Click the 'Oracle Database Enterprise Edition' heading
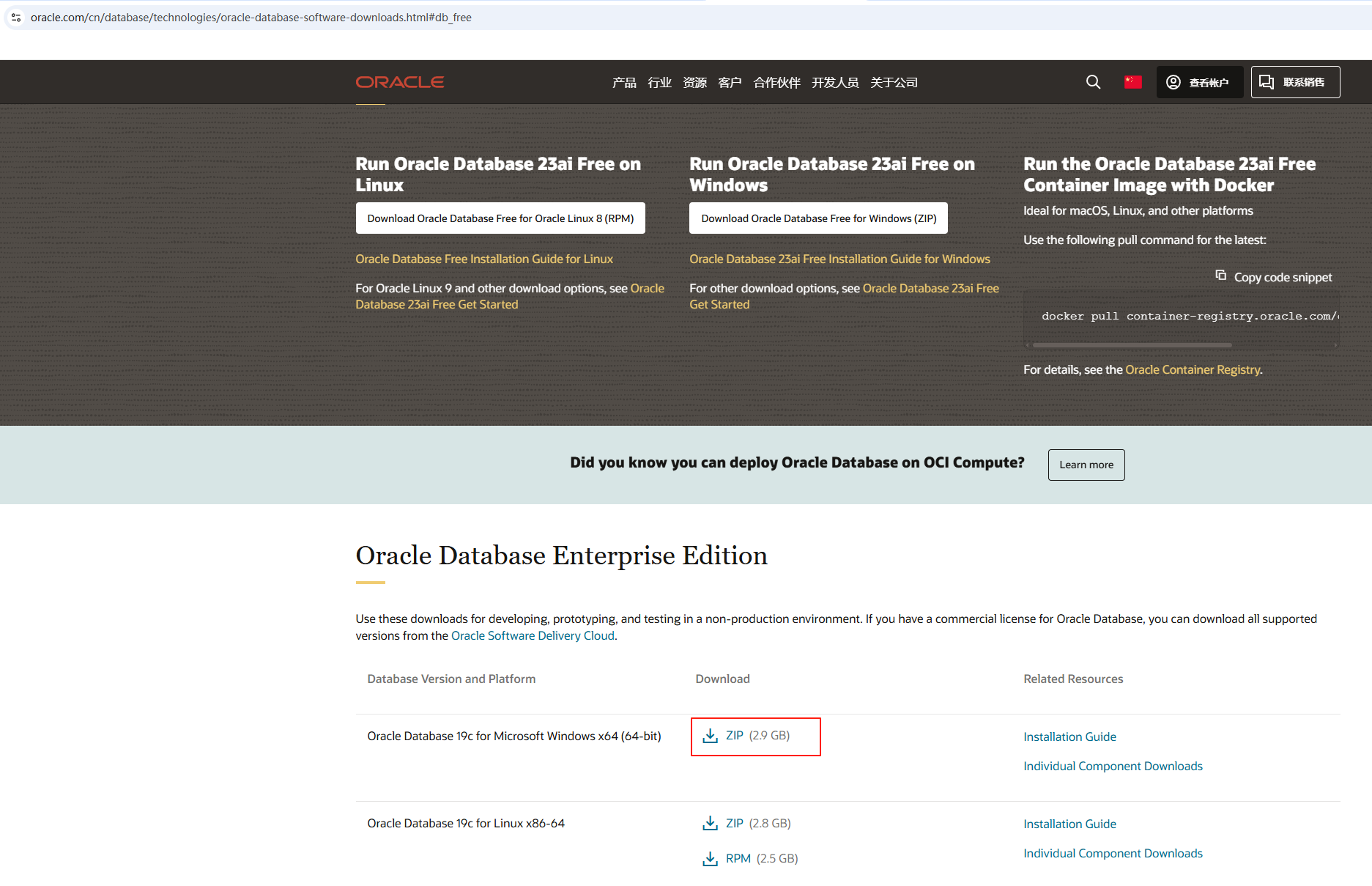1372x886 pixels. (562, 555)
